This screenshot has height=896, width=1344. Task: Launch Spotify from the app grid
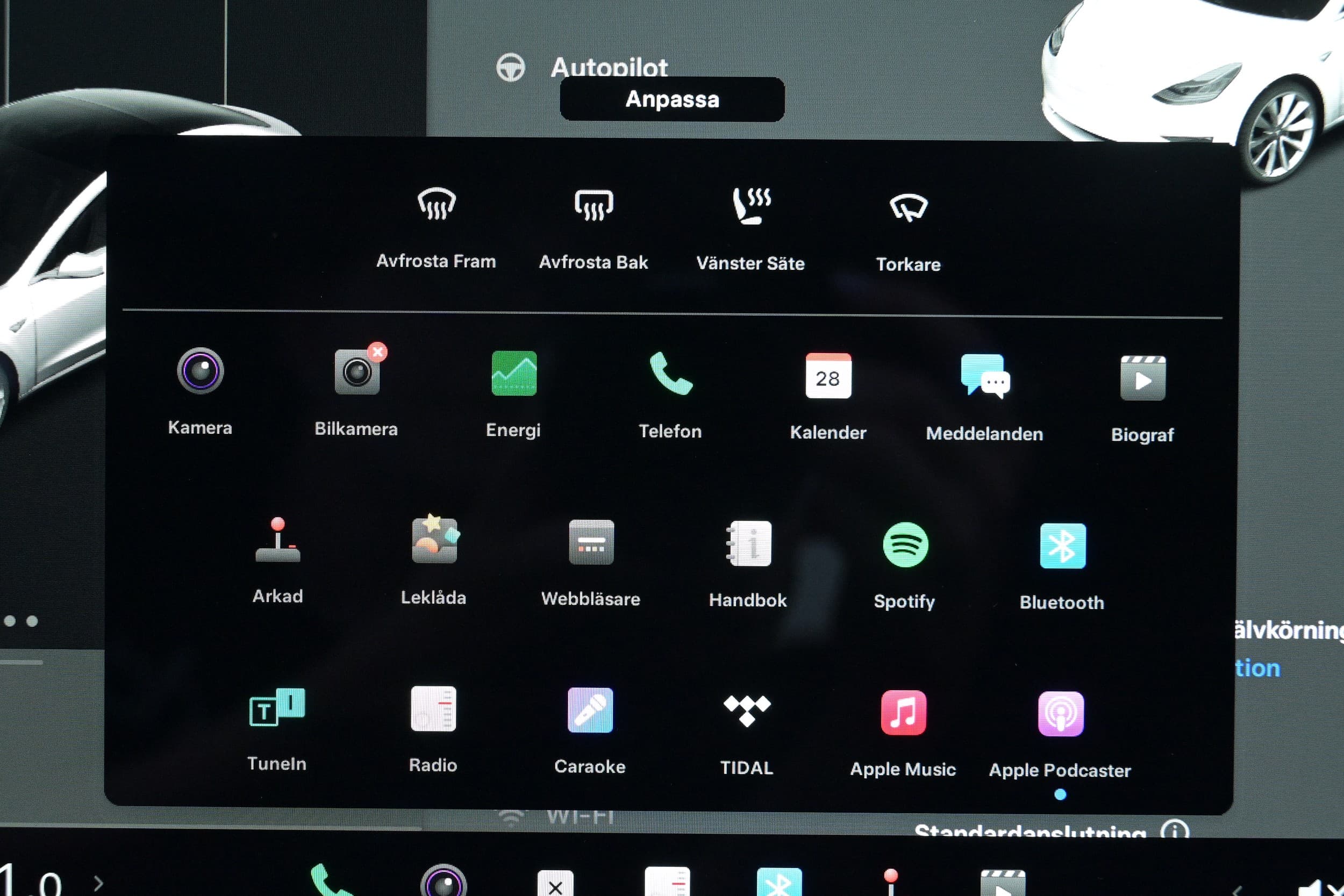click(x=905, y=544)
